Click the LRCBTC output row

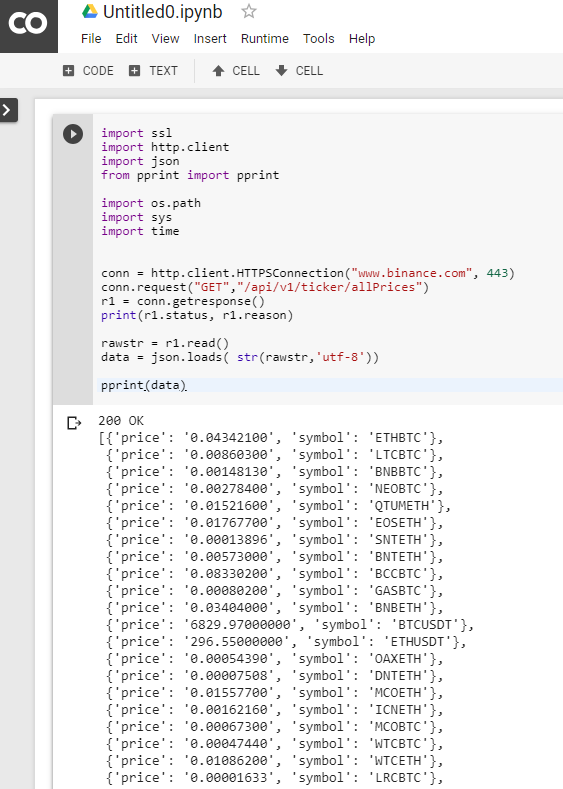pos(275,778)
